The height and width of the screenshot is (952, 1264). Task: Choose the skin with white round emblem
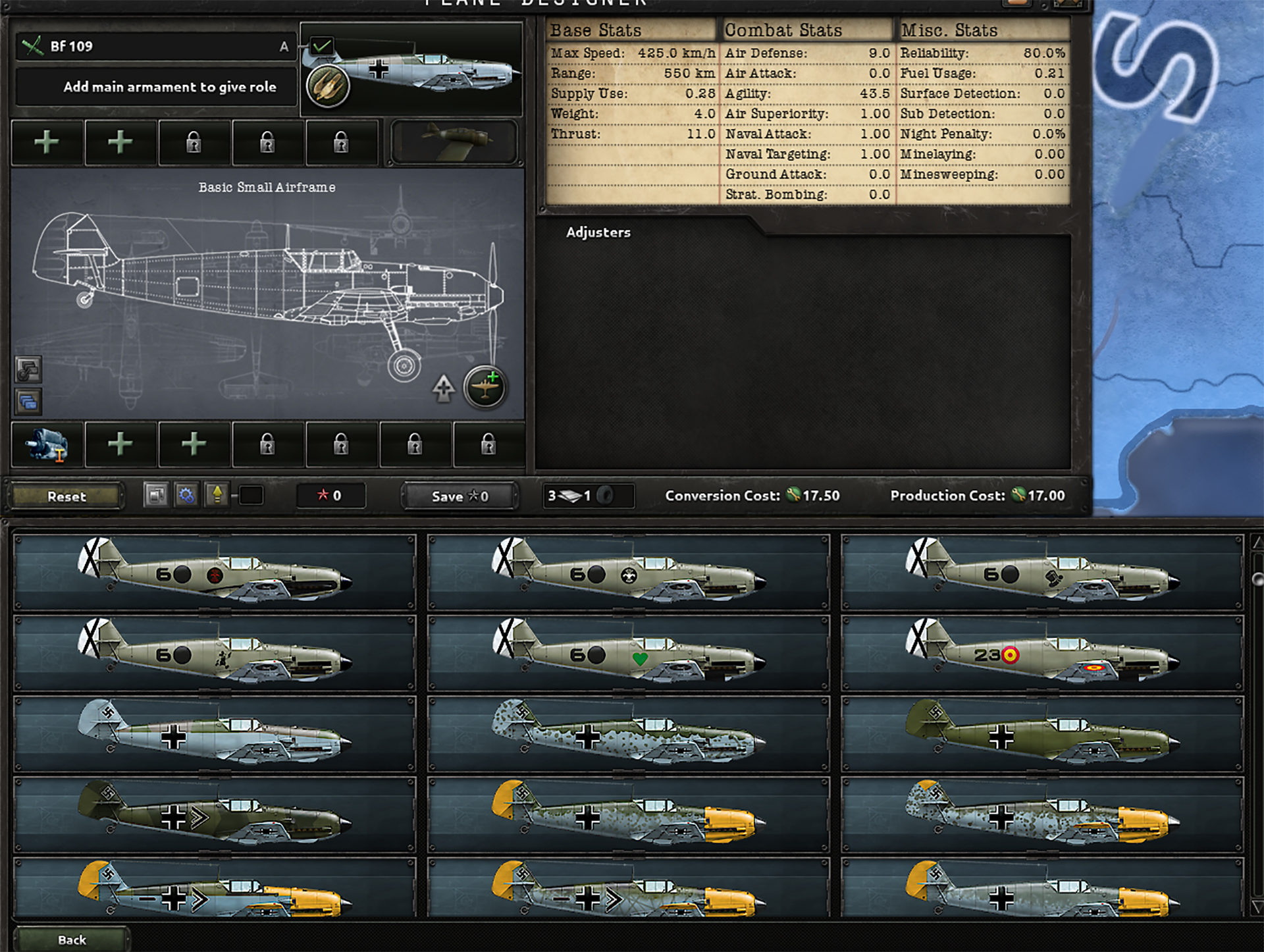(x=629, y=572)
